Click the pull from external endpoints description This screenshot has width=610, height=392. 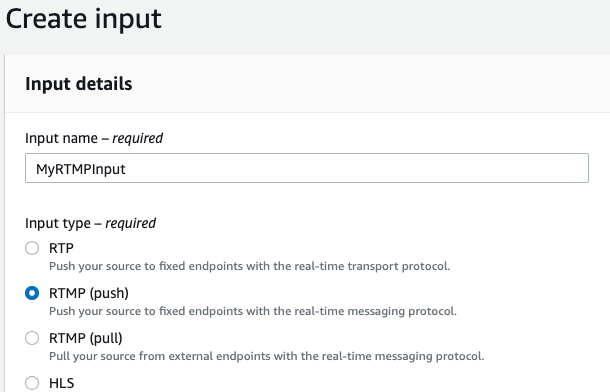pos(266,356)
